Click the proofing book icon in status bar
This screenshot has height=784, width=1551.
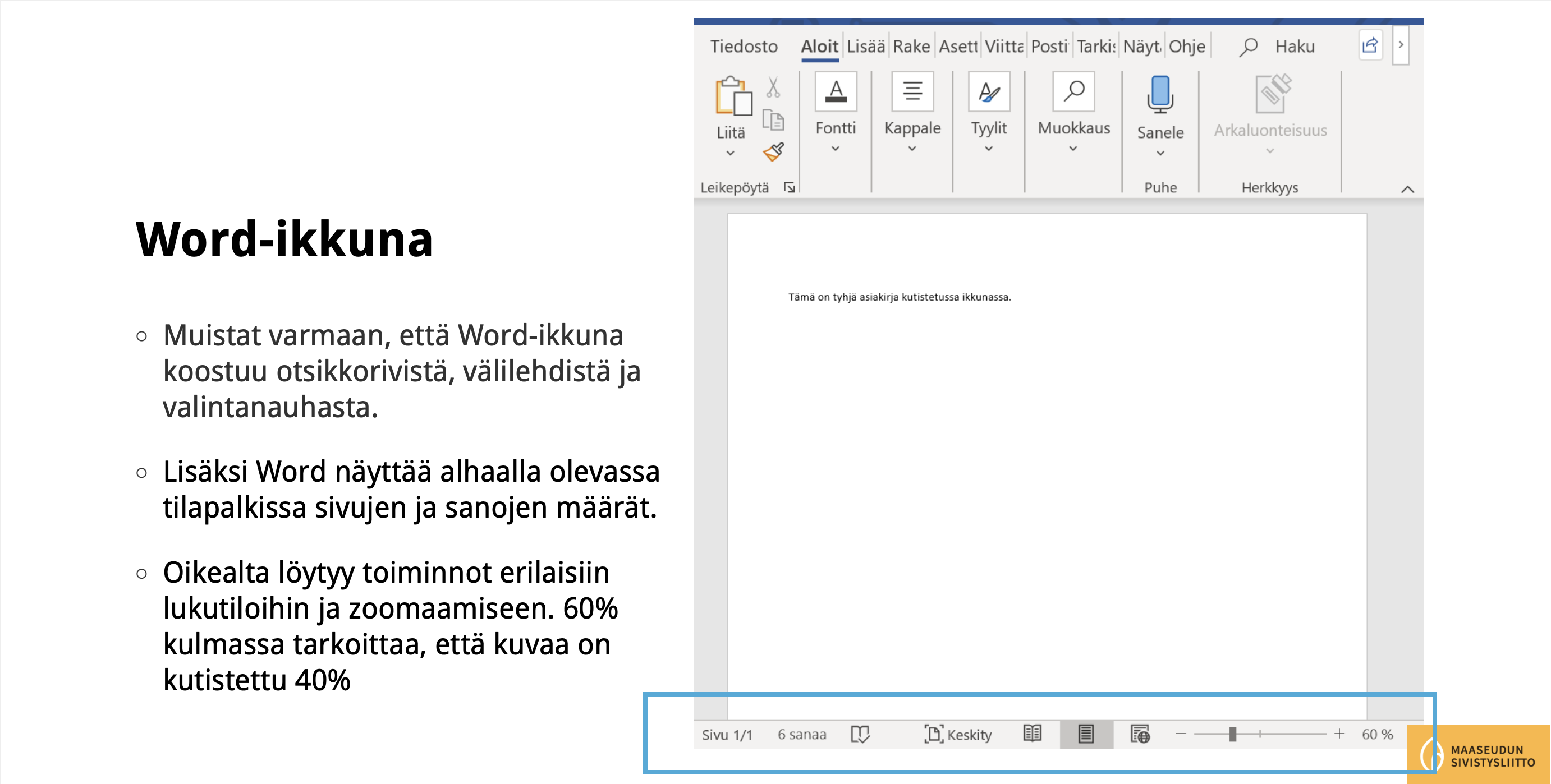pyautogui.click(x=860, y=734)
